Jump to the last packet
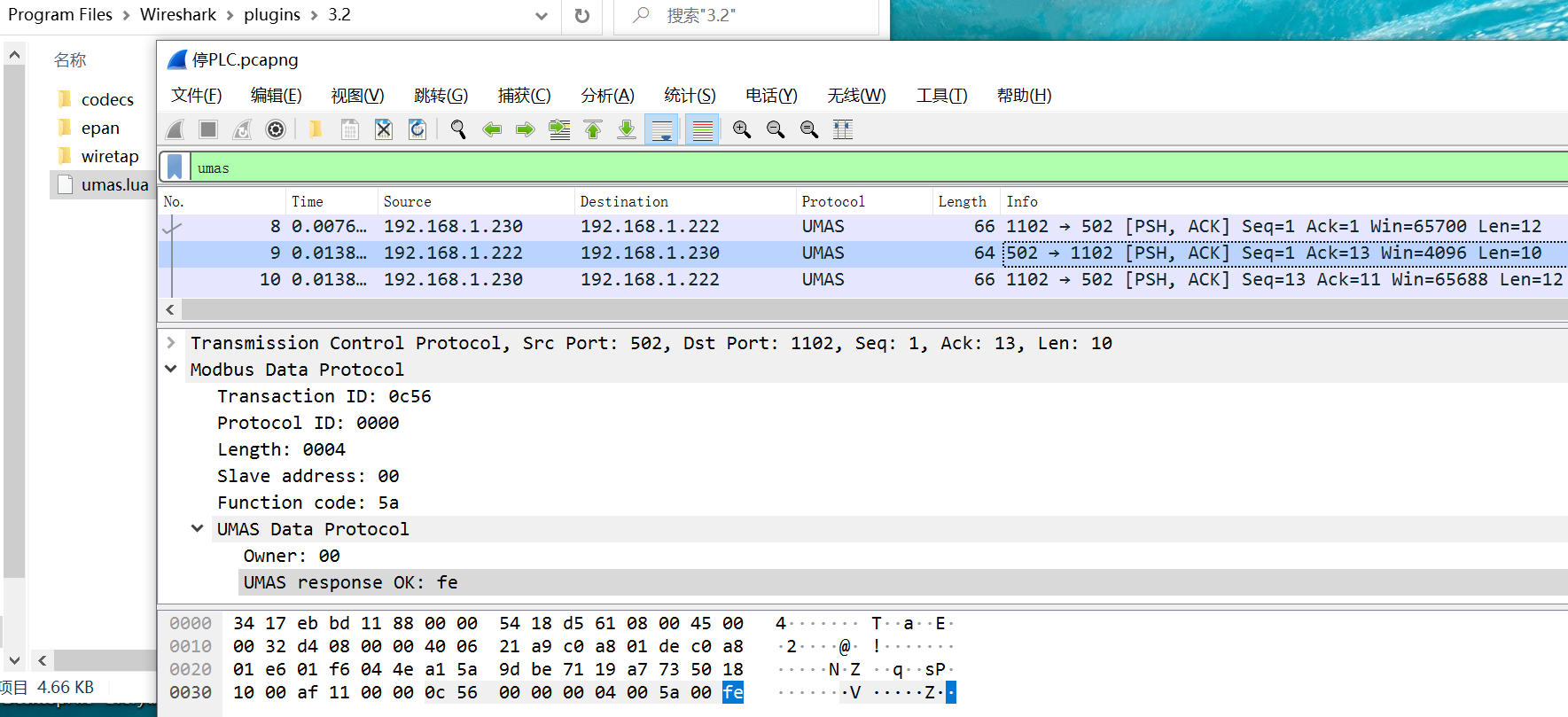The width and height of the screenshot is (1568, 717). [x=627, y=129]
